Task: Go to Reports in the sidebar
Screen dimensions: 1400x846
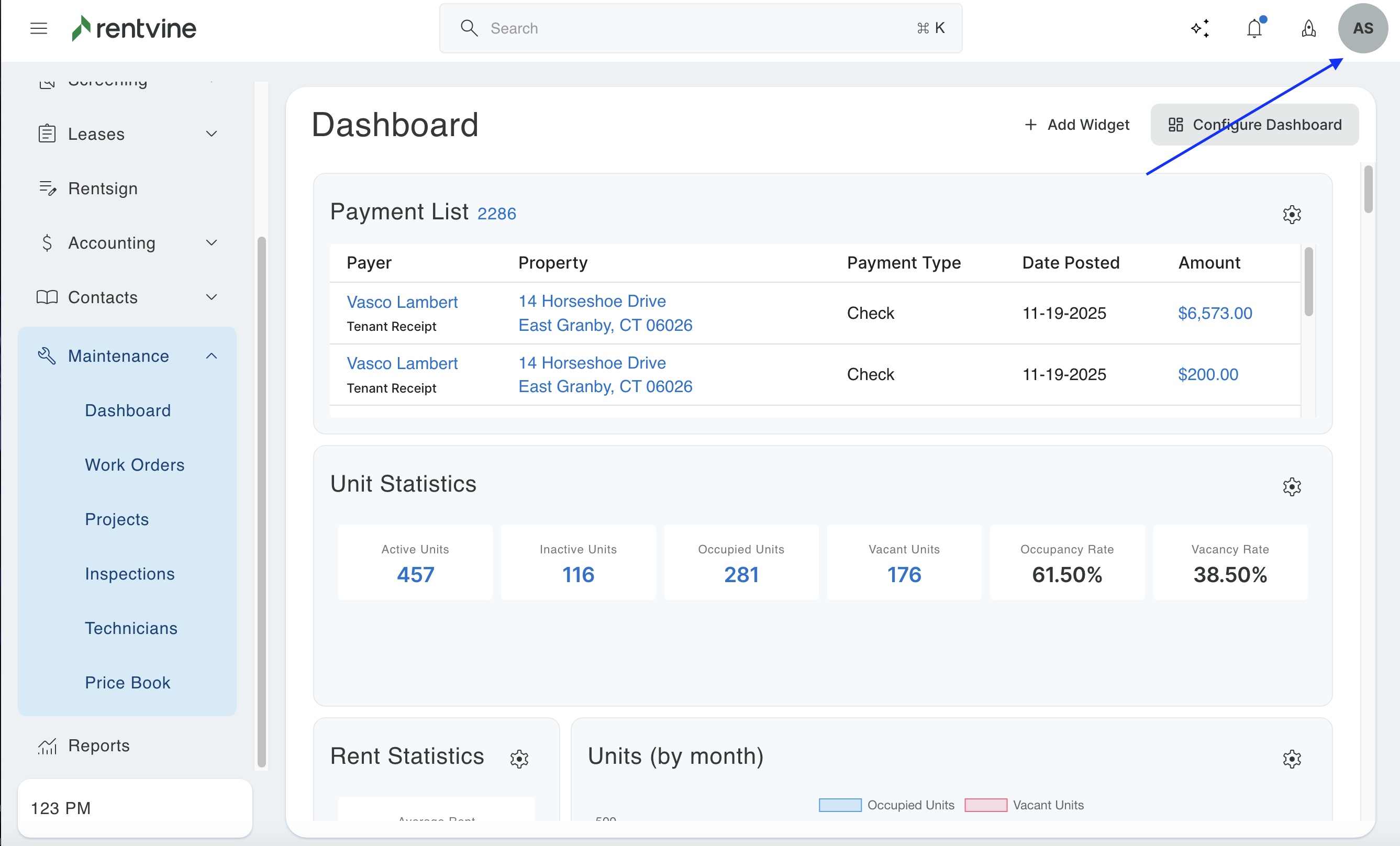Action: [99, 745]
